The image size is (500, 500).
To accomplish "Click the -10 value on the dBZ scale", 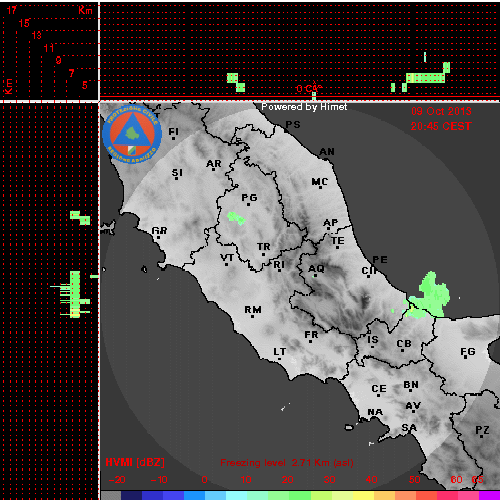I will click(x=159, y=480).
